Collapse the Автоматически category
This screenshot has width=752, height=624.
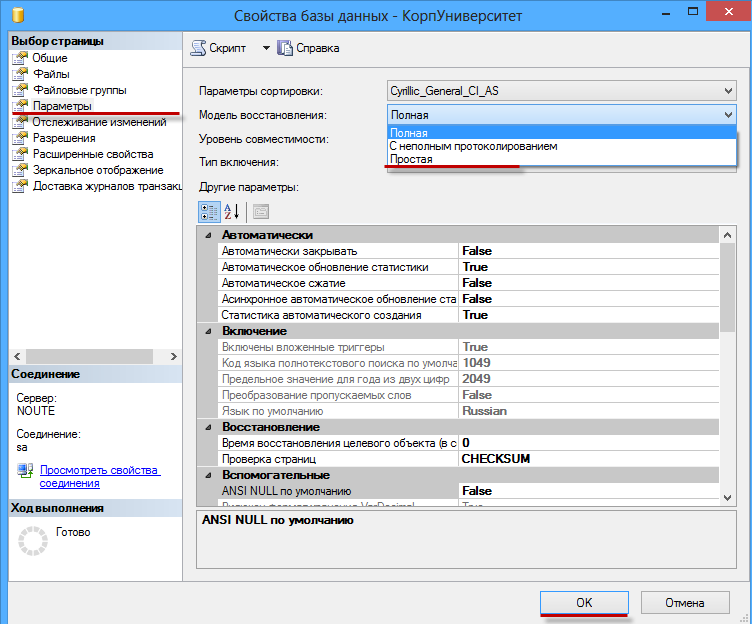(208, 235)
